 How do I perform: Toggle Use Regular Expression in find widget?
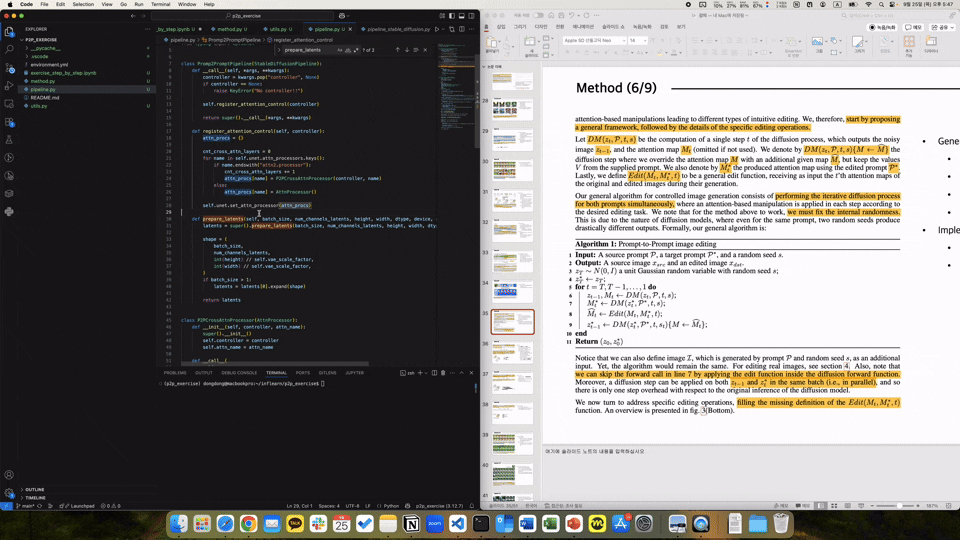[356, 50]
